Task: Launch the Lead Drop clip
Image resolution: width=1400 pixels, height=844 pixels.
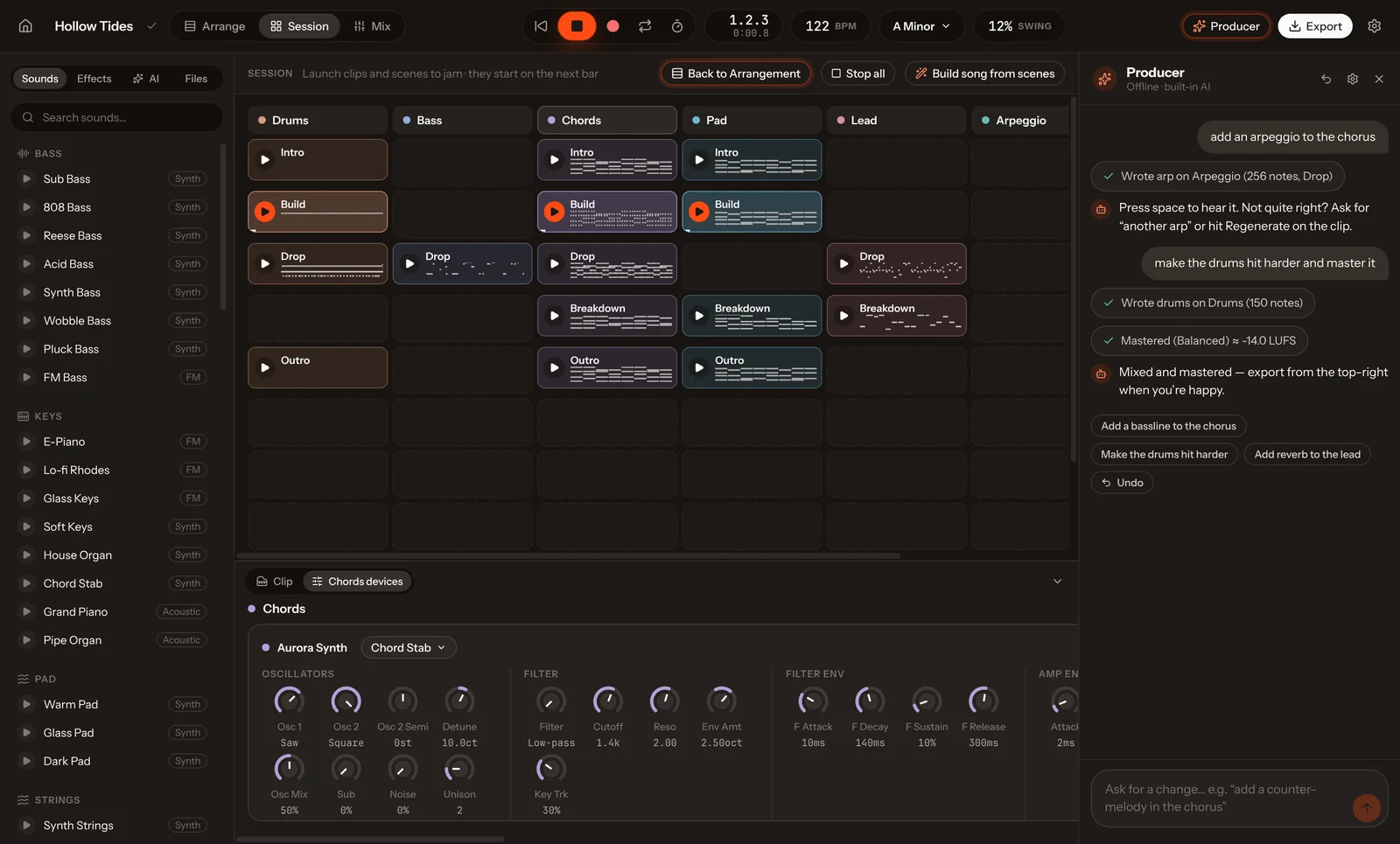Action: 844,263
